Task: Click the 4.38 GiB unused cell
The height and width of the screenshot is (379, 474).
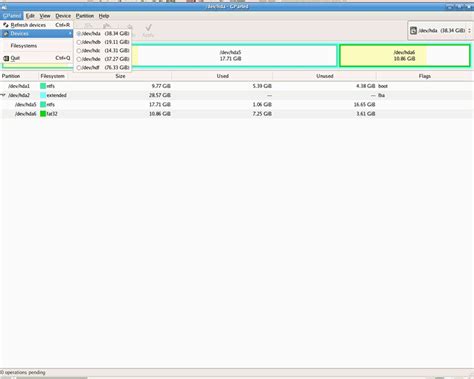Action: tap(366, 86)
